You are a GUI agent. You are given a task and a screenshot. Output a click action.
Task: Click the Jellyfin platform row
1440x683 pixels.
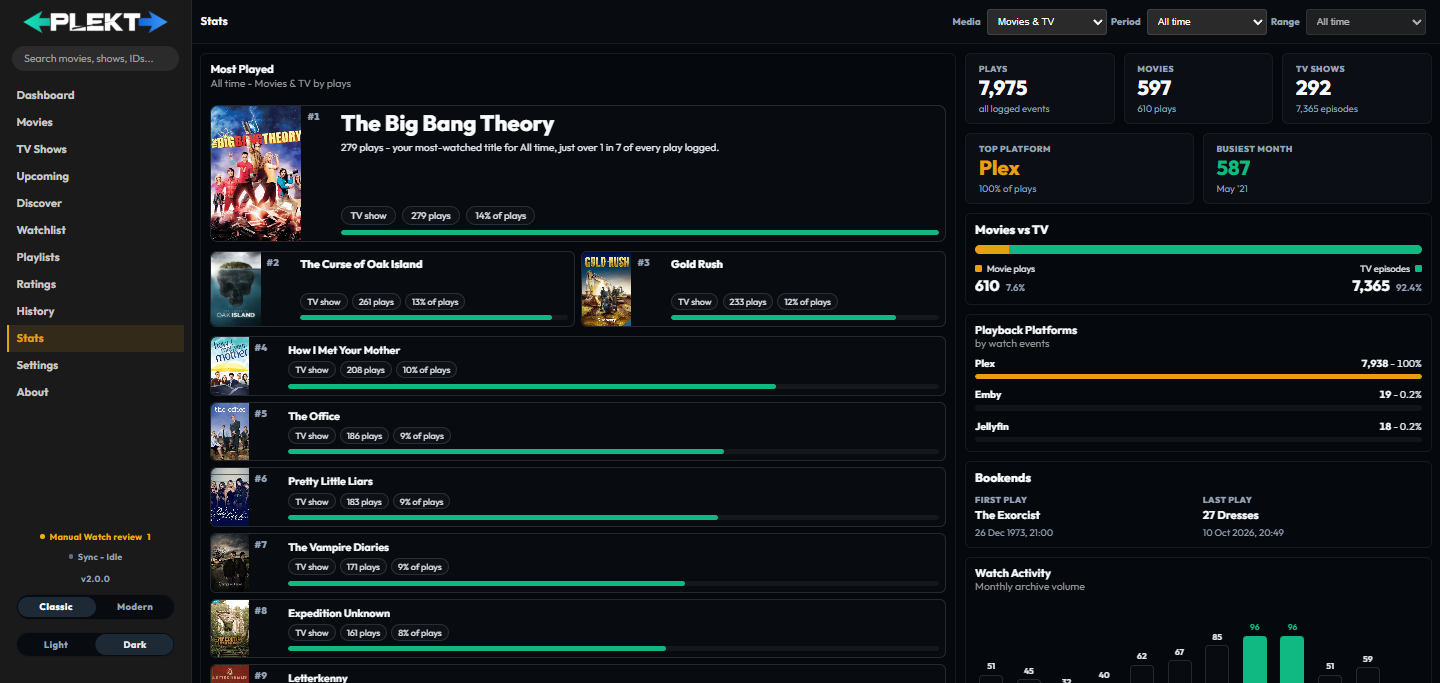[1198, 431]
